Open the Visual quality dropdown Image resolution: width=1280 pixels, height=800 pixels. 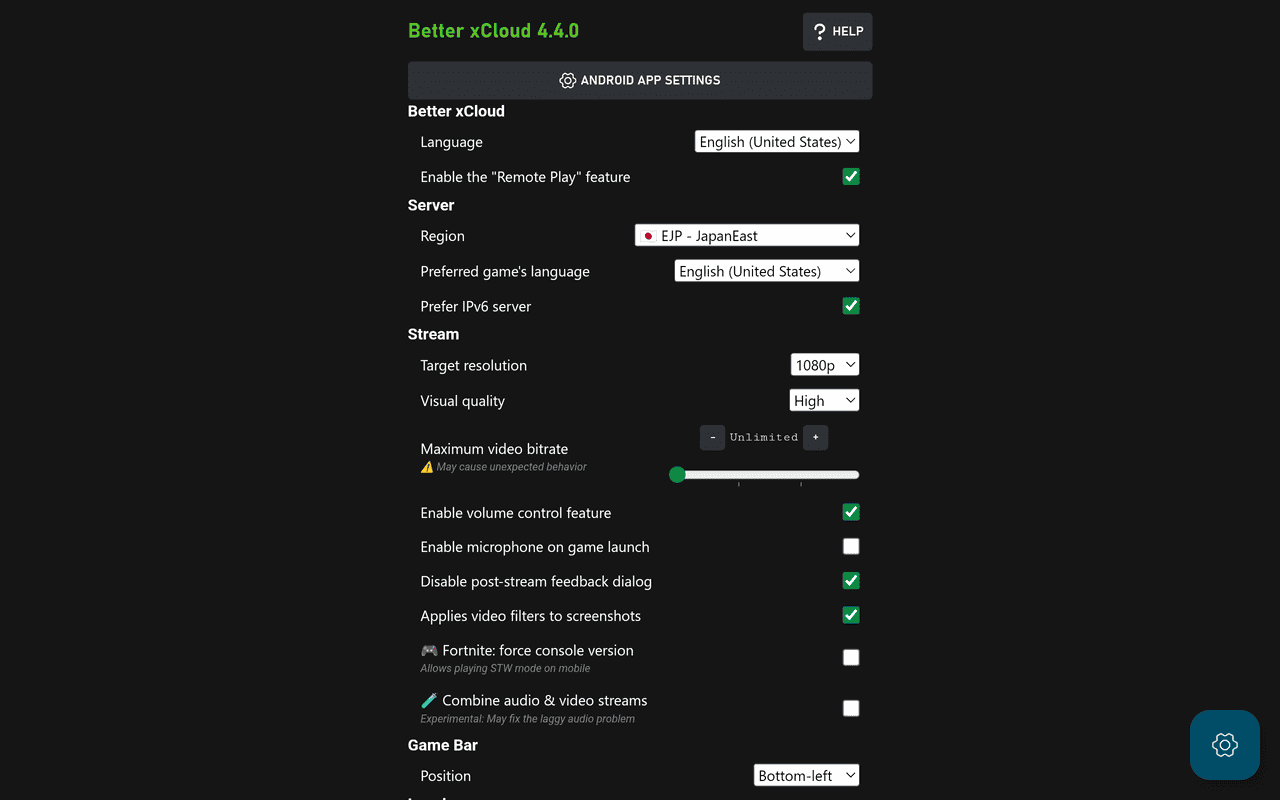(x=825, y=401)
